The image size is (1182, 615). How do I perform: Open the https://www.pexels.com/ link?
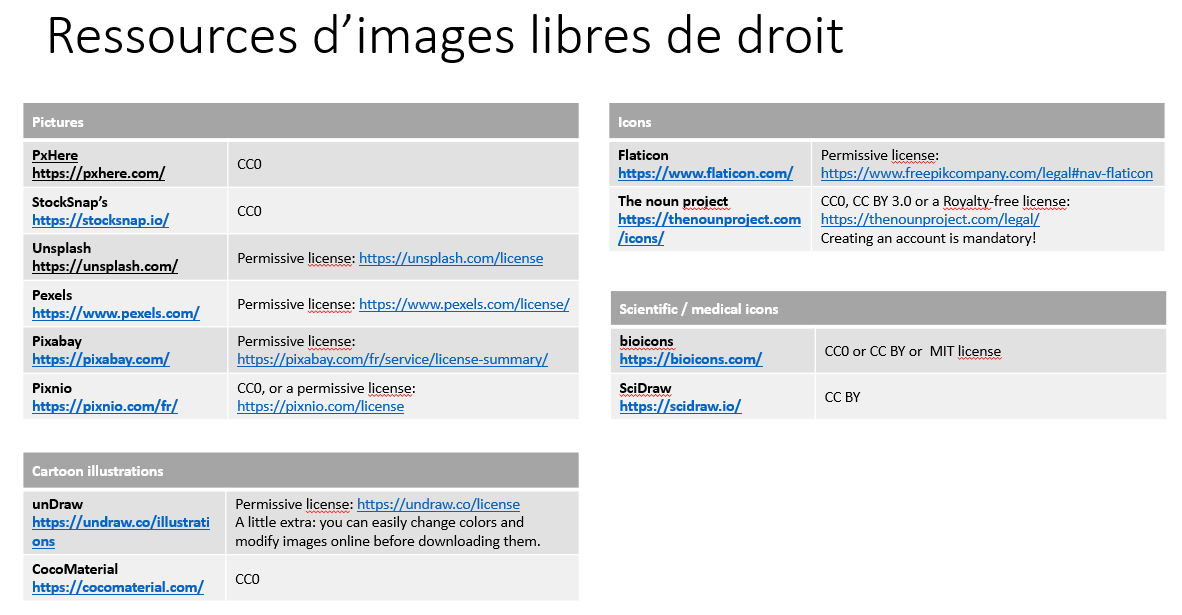point(115,313)
